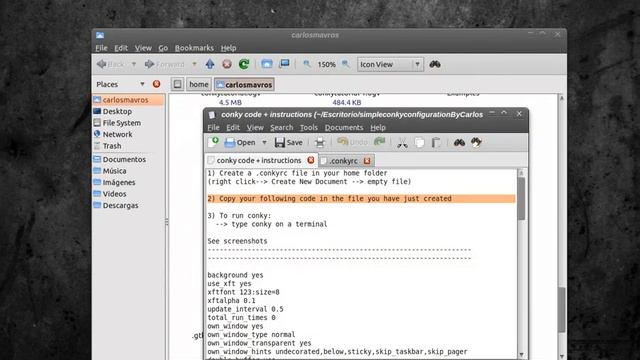Zoom out in the file manager view

click(307, 64)
